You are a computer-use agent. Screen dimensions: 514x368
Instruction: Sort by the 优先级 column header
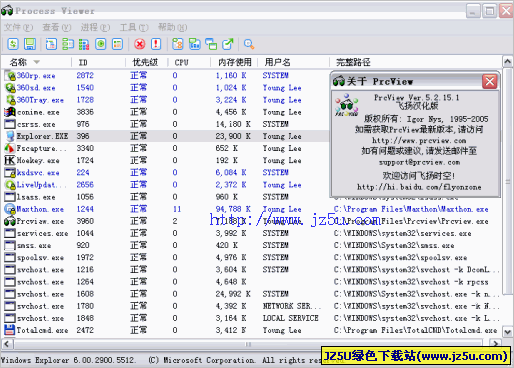tap(146, 62)
